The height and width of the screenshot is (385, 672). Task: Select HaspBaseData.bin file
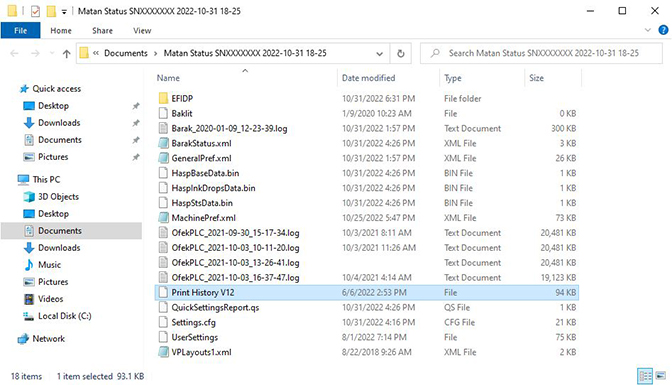click(205, 173)
